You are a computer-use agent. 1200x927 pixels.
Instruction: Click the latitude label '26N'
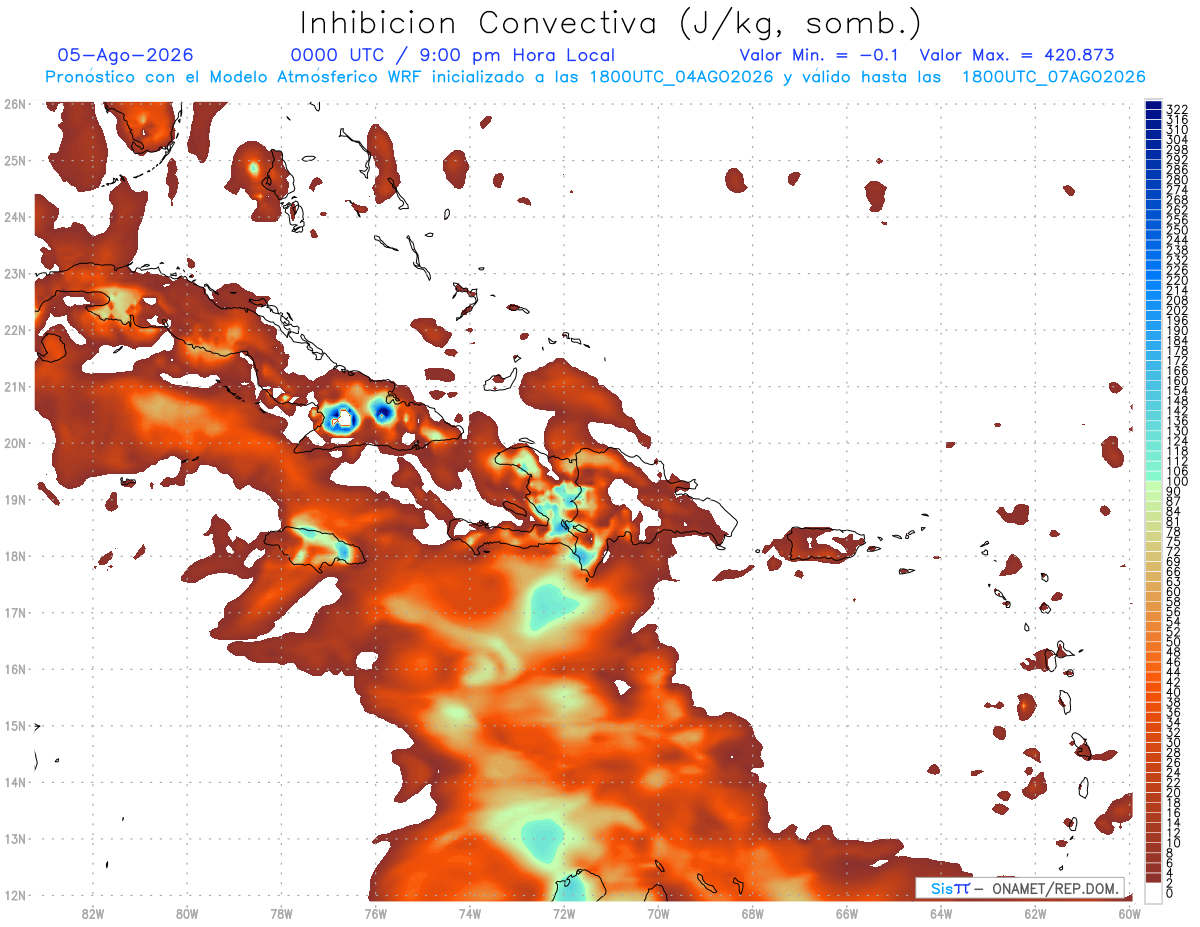pyautogui.click(x=15, y=104)
